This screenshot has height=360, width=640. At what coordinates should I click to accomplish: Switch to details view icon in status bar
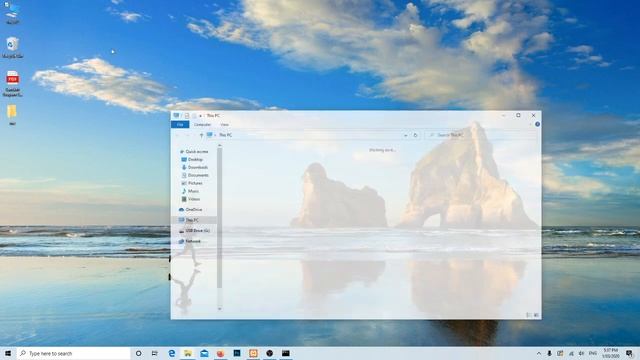[x=529, y=315]
